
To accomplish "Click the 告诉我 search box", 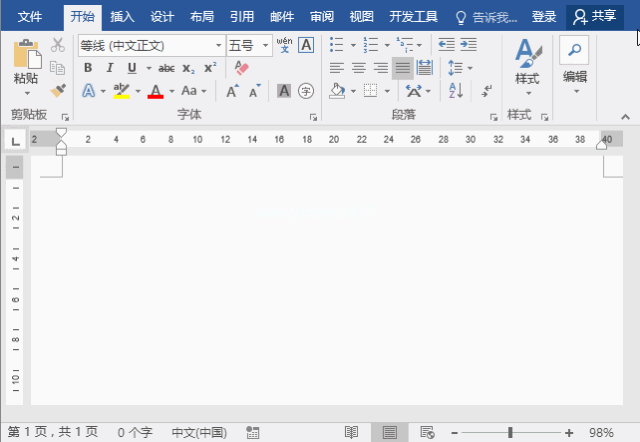I will [x=490, y=17].
